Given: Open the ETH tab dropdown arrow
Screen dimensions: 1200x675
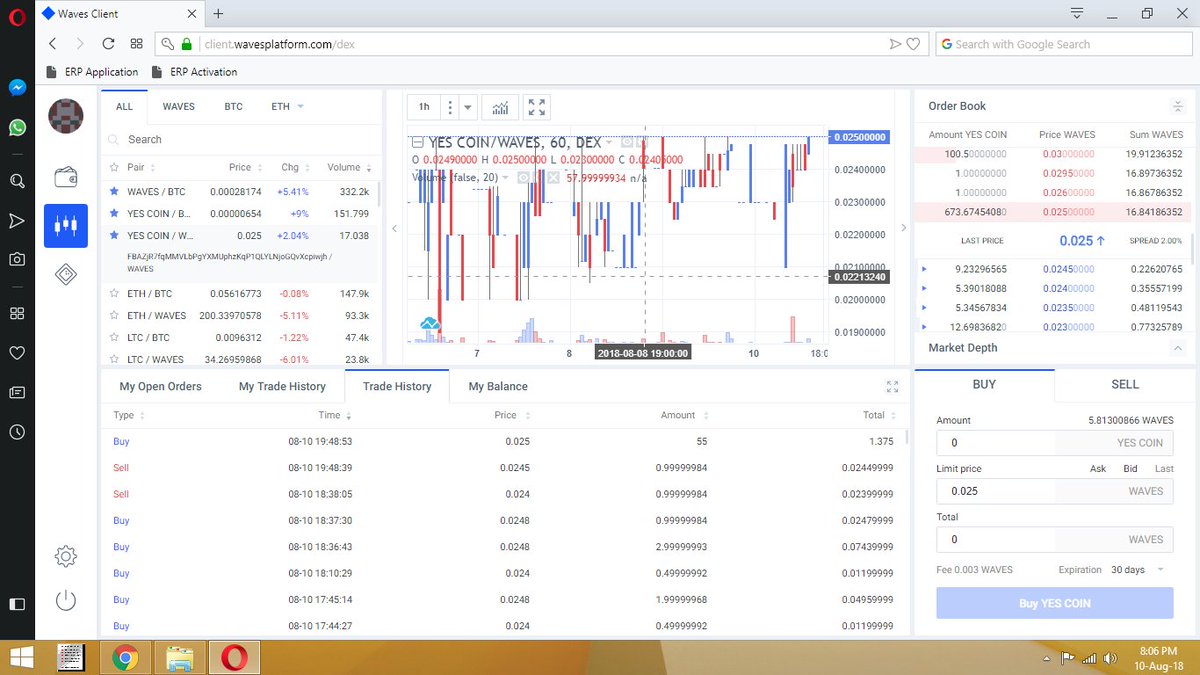Looking at the screenshot, I should [300, 106].
